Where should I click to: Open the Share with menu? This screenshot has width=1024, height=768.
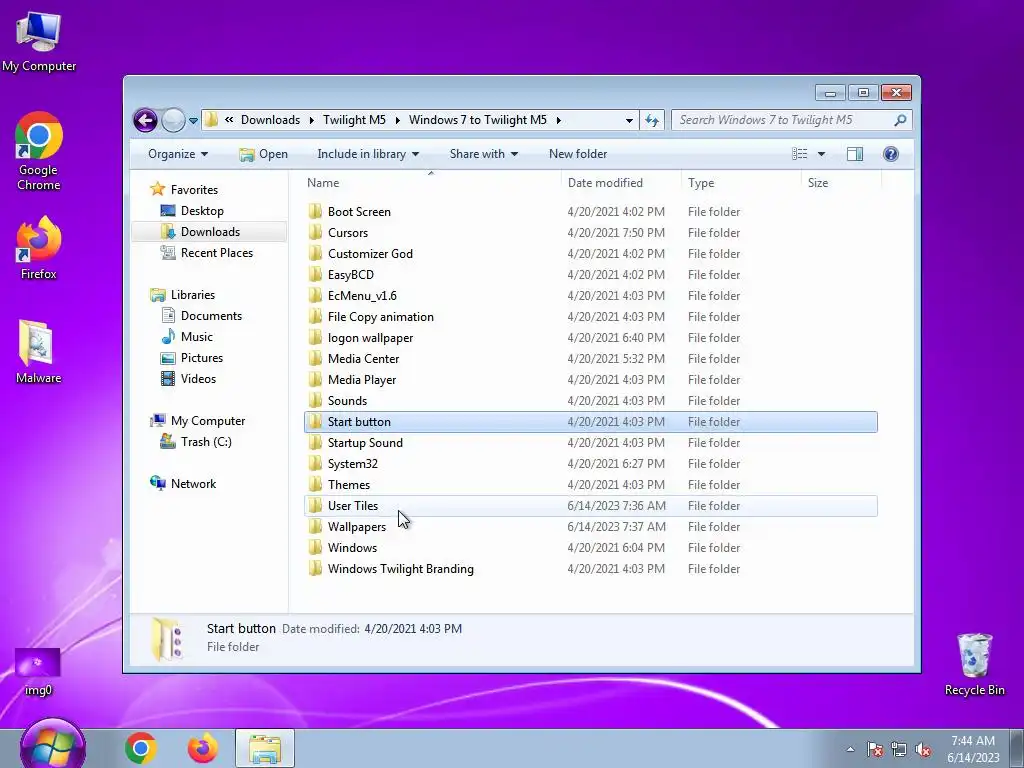pos(483,154)
